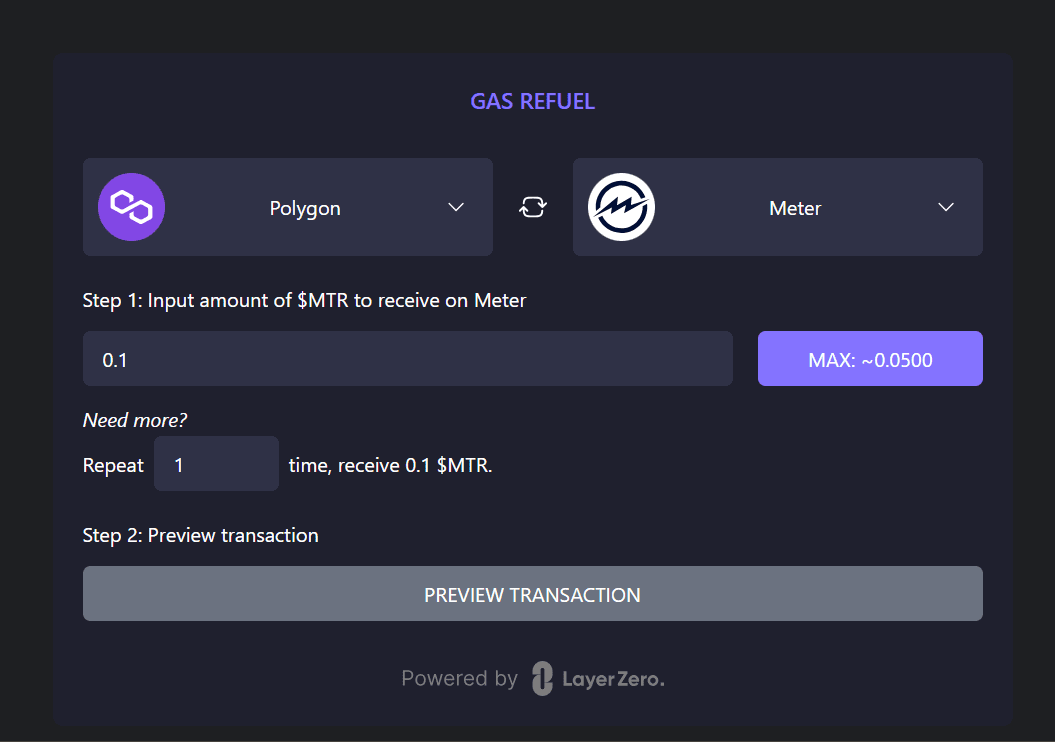This screenshot has width=1055, height=742.
Task: Swap source and destination chains icon
Action: (533, 207)
